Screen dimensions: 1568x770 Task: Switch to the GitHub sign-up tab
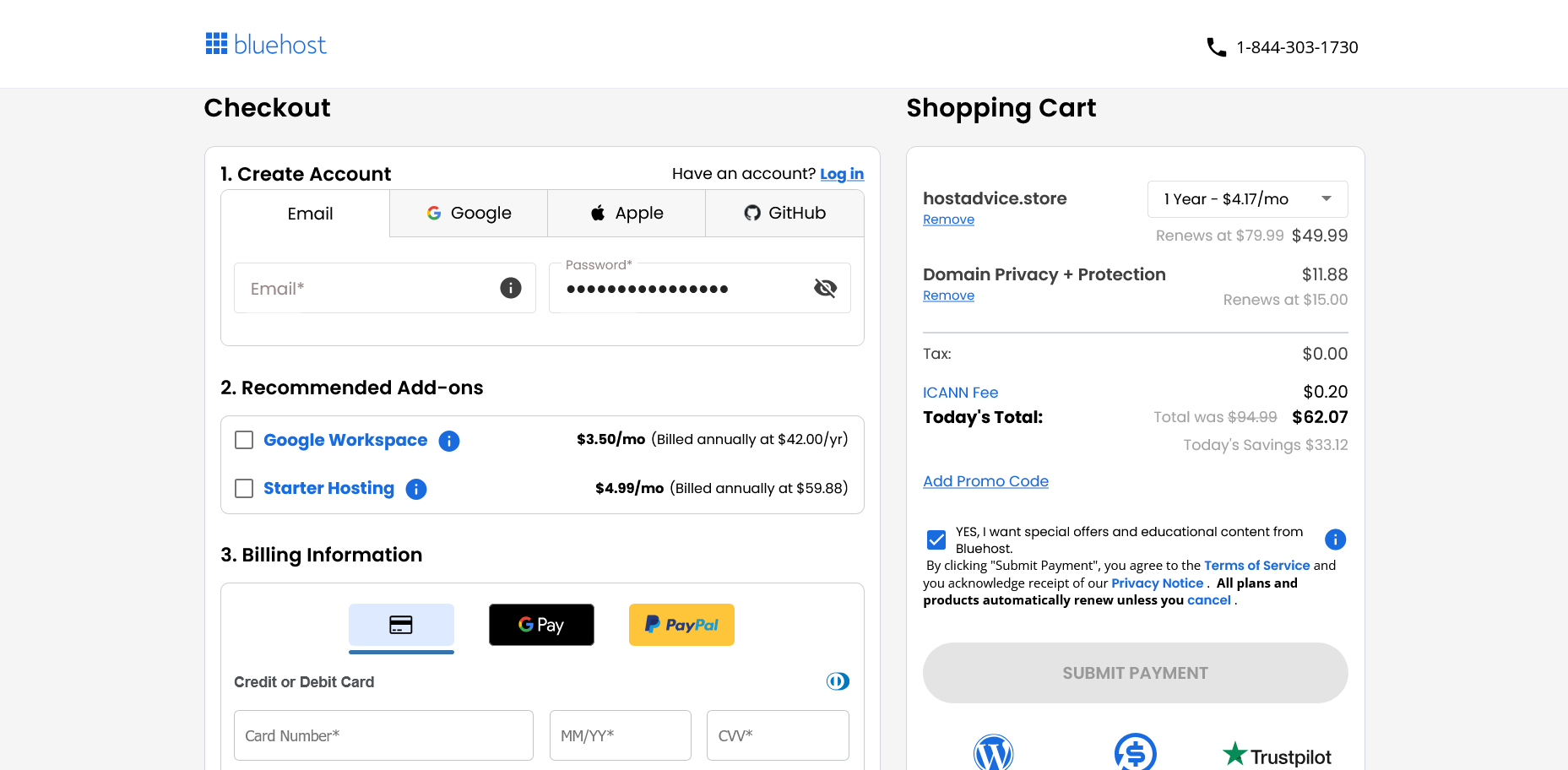(x=784, y=213)
